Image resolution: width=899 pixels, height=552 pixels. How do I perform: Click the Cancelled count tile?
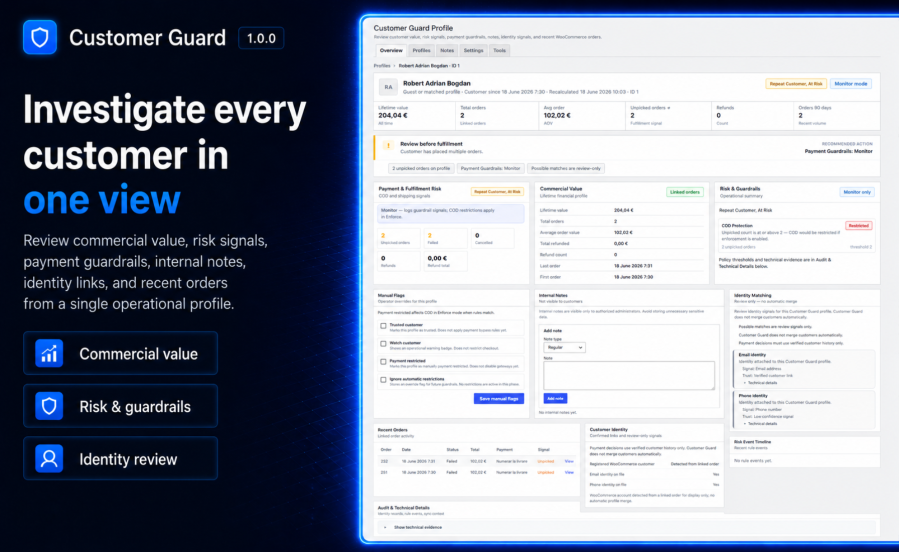pyautogui.click(x=493, y=238)
